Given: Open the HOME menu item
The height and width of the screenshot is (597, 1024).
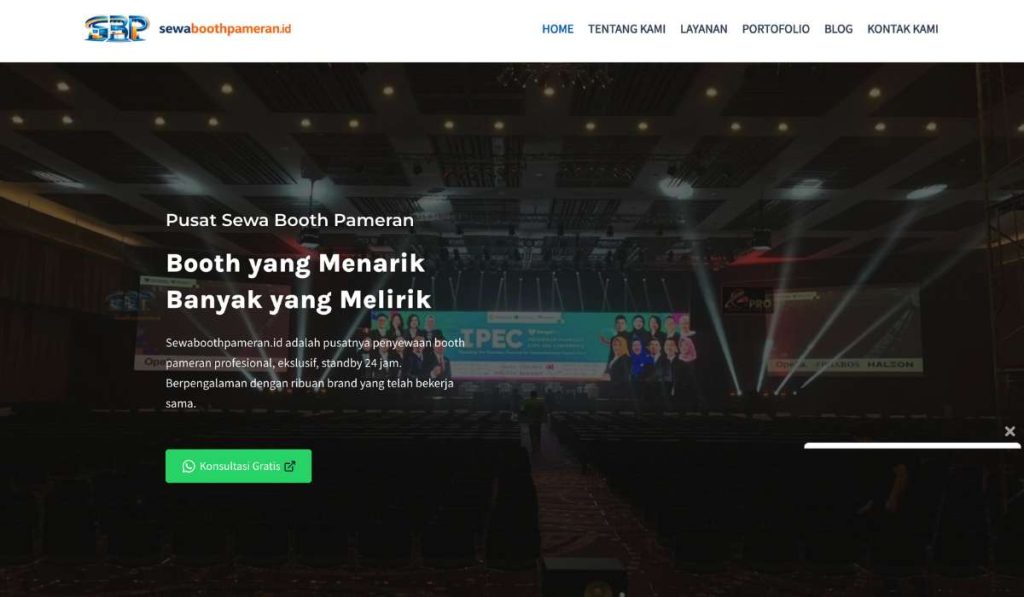Looking at the screenshot, I should coord(557,29).
